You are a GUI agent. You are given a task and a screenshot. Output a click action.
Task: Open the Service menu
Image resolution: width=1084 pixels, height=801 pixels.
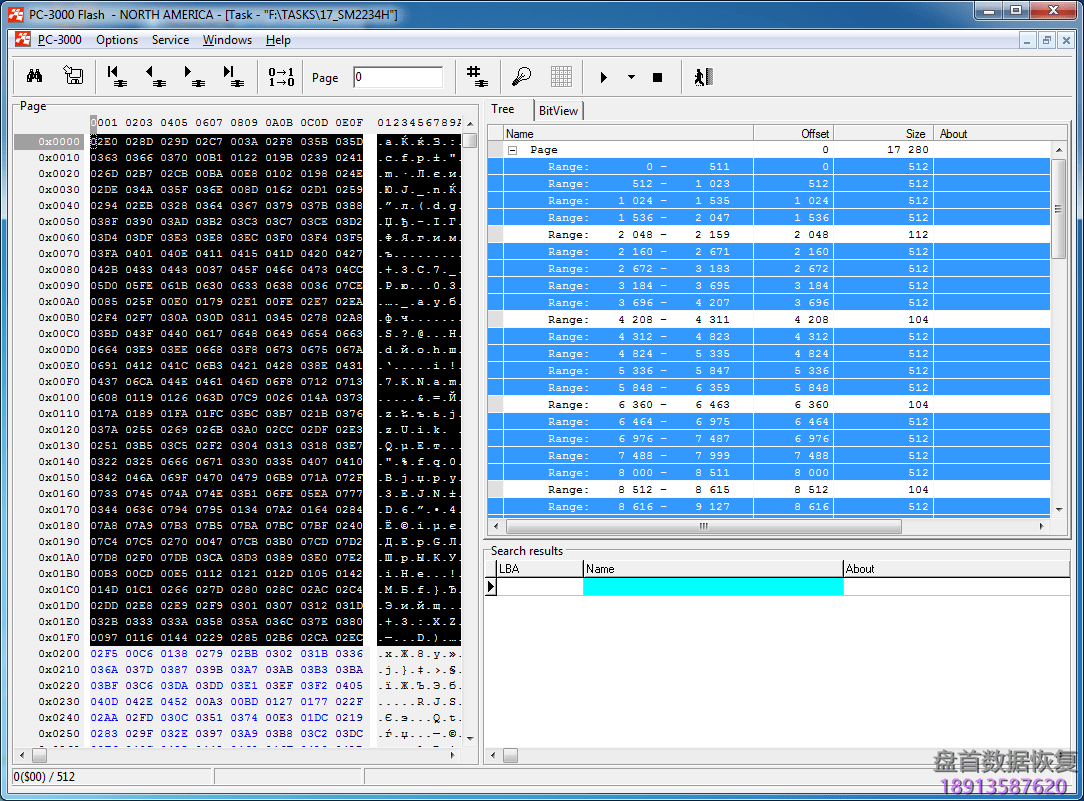pyautogui.click(x=170, y=40)
